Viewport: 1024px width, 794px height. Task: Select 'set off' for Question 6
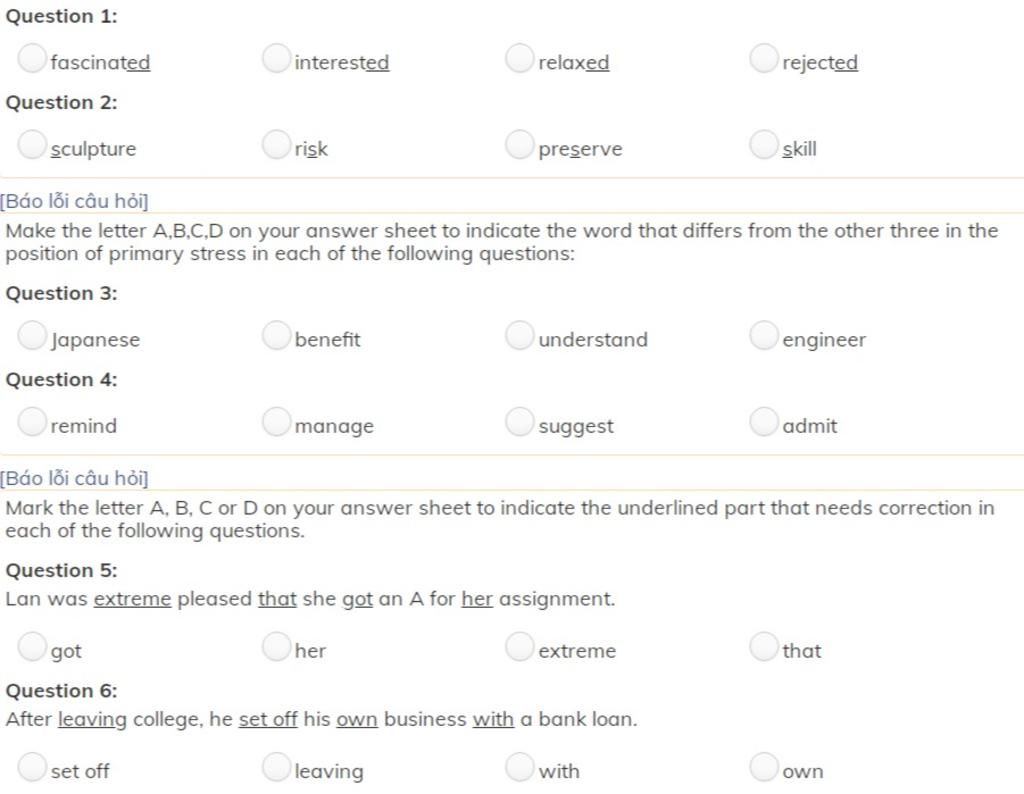(32, 767)
